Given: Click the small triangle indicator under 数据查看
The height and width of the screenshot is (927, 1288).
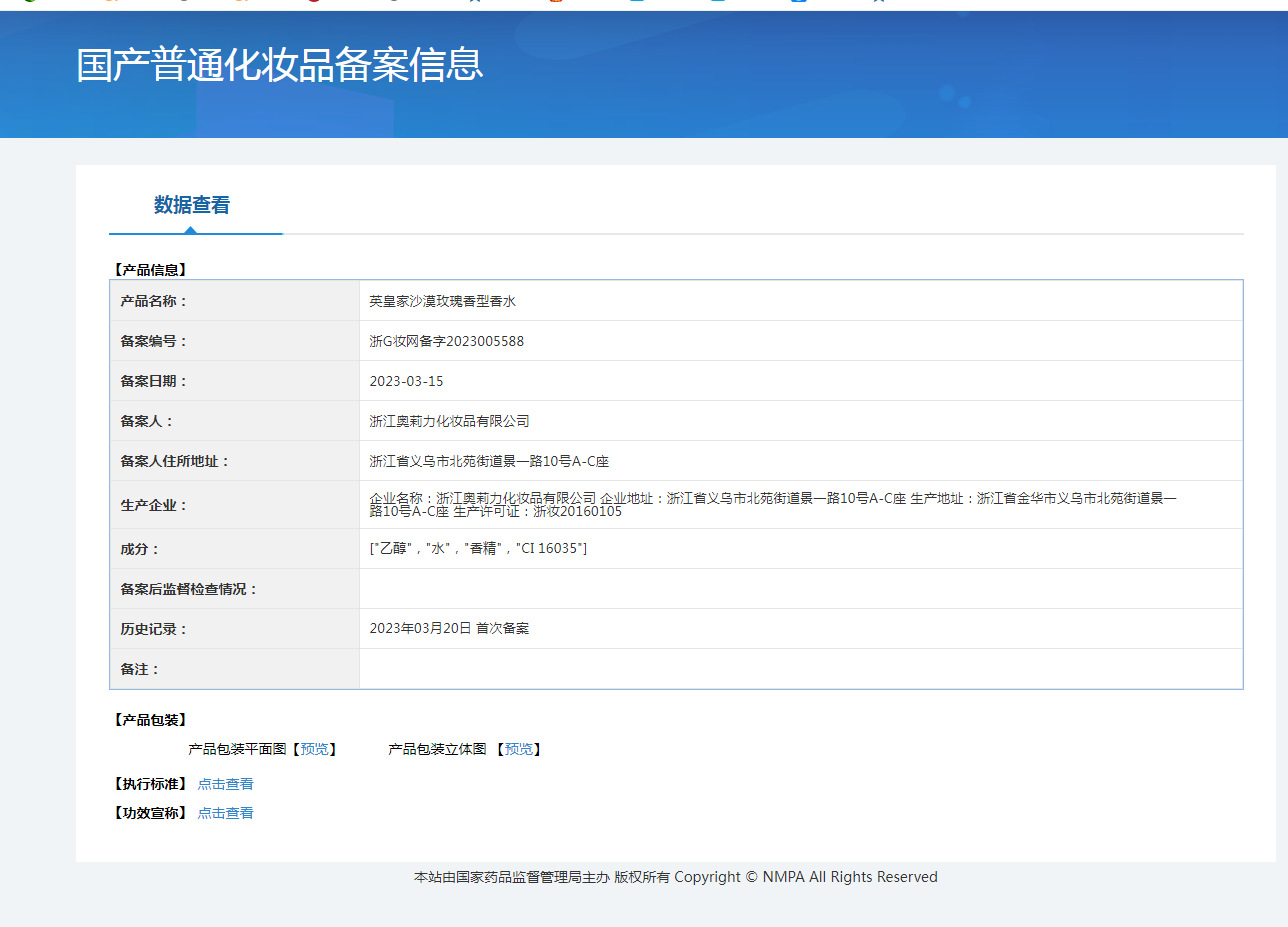Looking at the screenshot, I should click(x=190, y=230).
